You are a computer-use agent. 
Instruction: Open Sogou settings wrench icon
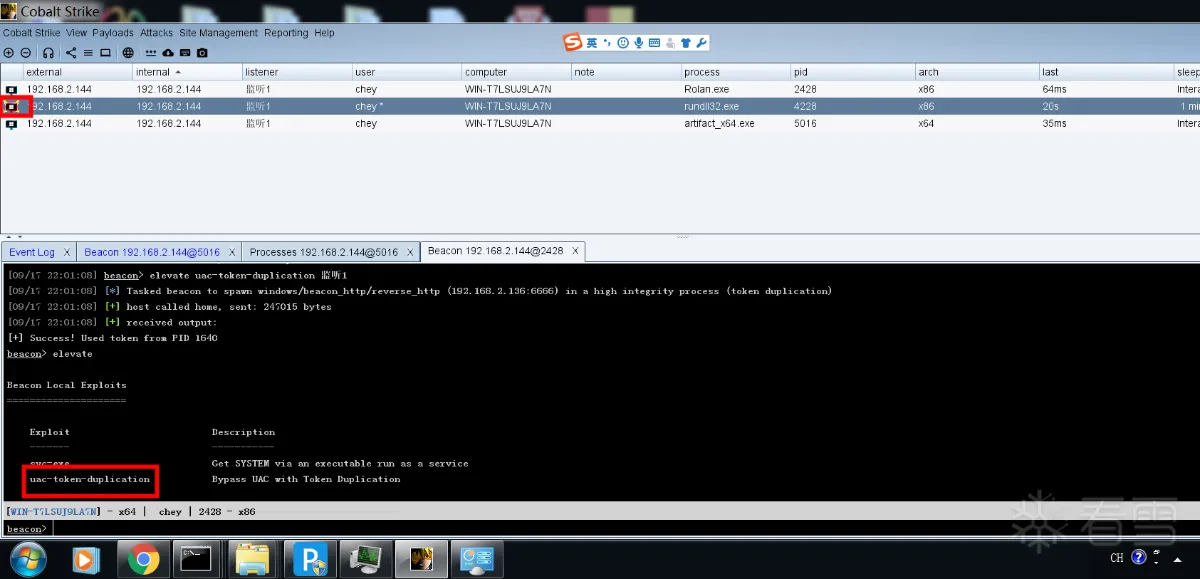pos(701,43)
